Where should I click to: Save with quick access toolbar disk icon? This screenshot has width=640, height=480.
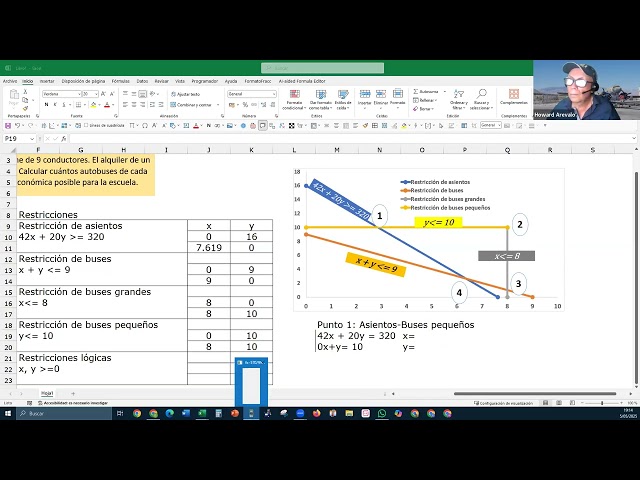pos(7,126)
